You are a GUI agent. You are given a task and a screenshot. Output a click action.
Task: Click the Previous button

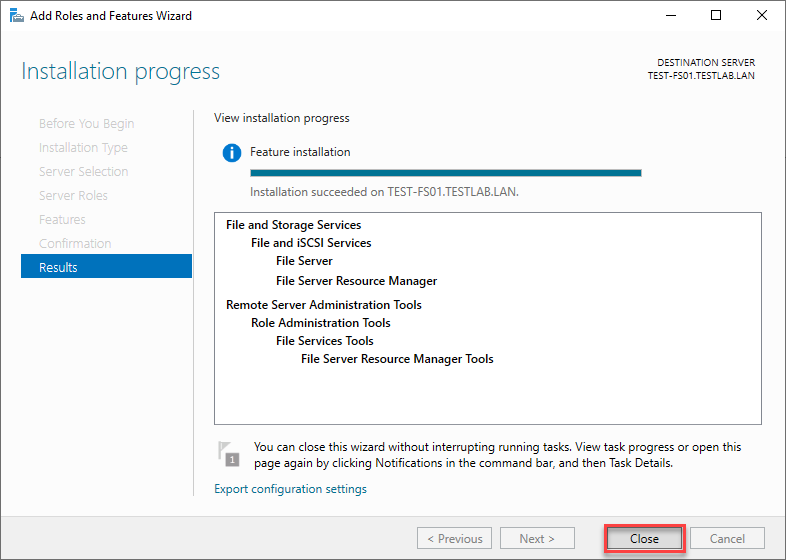pyautogui.click(x=454, y=538)
